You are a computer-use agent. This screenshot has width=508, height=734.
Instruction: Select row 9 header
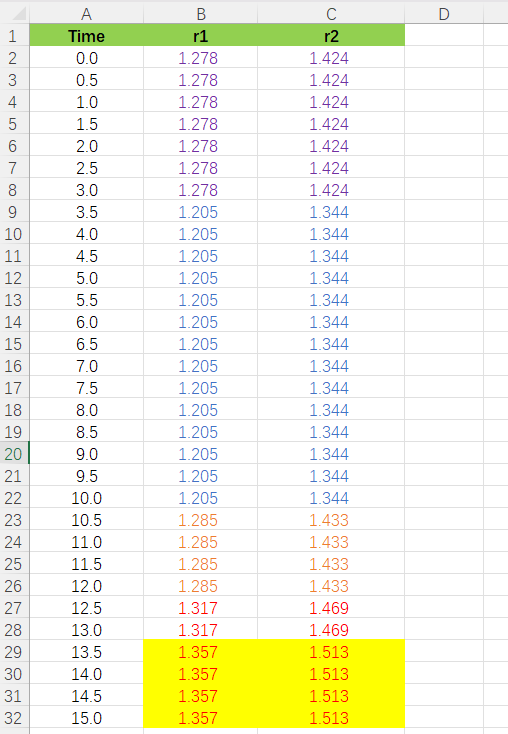[13, 212]
